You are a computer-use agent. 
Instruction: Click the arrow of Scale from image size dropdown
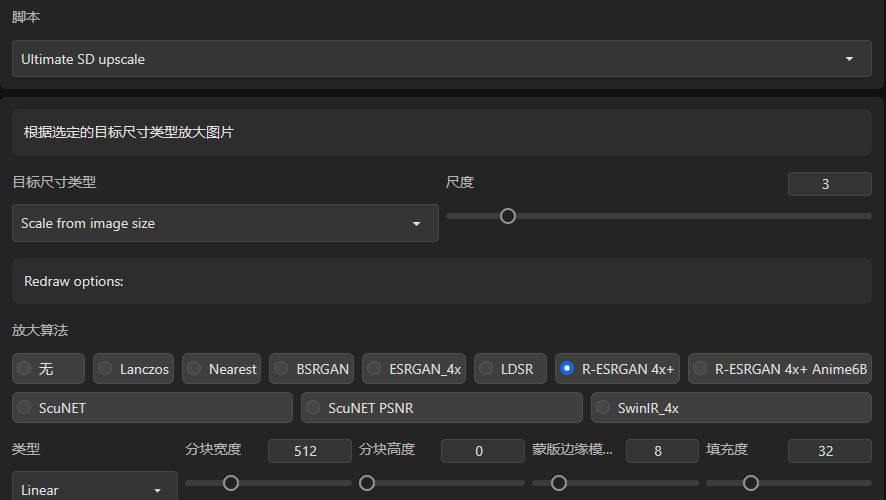click(x=416, y=224)
